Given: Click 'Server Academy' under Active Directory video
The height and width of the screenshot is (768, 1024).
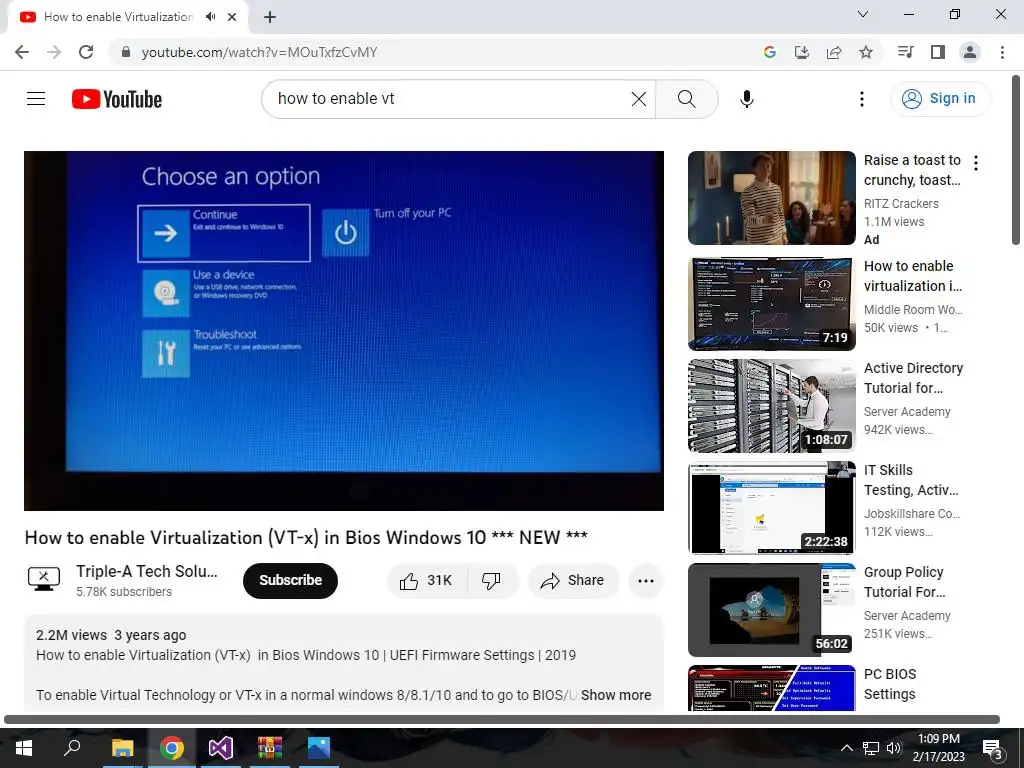Looking at the screenshot, I should pos(907,411).
